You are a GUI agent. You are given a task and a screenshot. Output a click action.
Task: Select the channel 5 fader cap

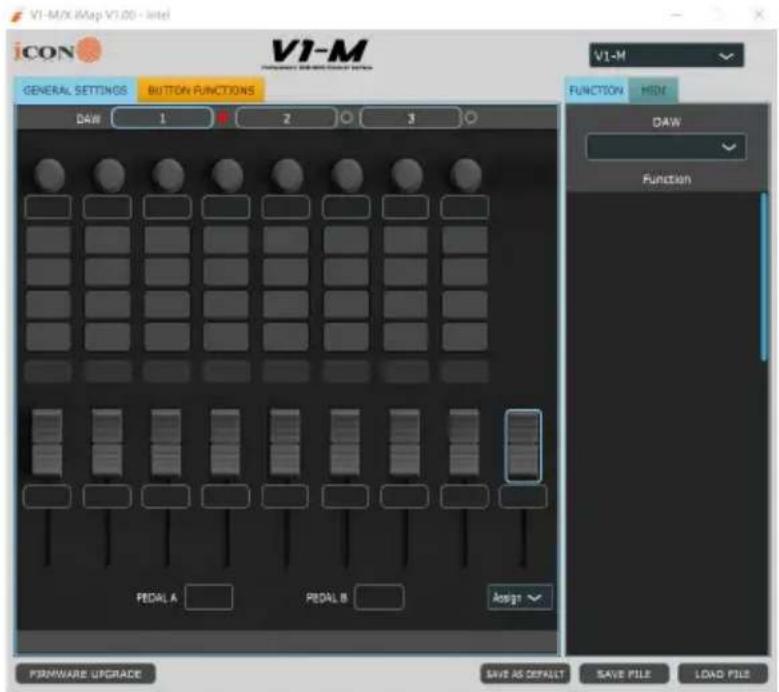[x=285, y=442]
